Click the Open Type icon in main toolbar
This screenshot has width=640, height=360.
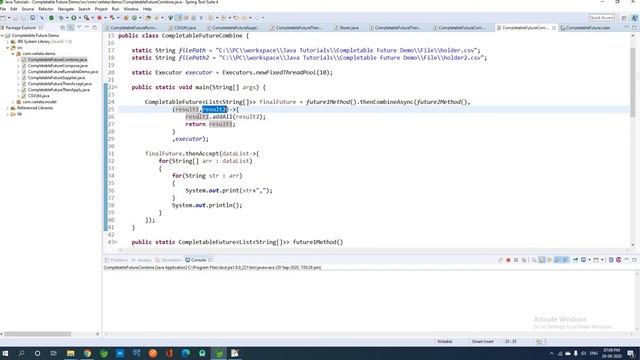(148, 18)
